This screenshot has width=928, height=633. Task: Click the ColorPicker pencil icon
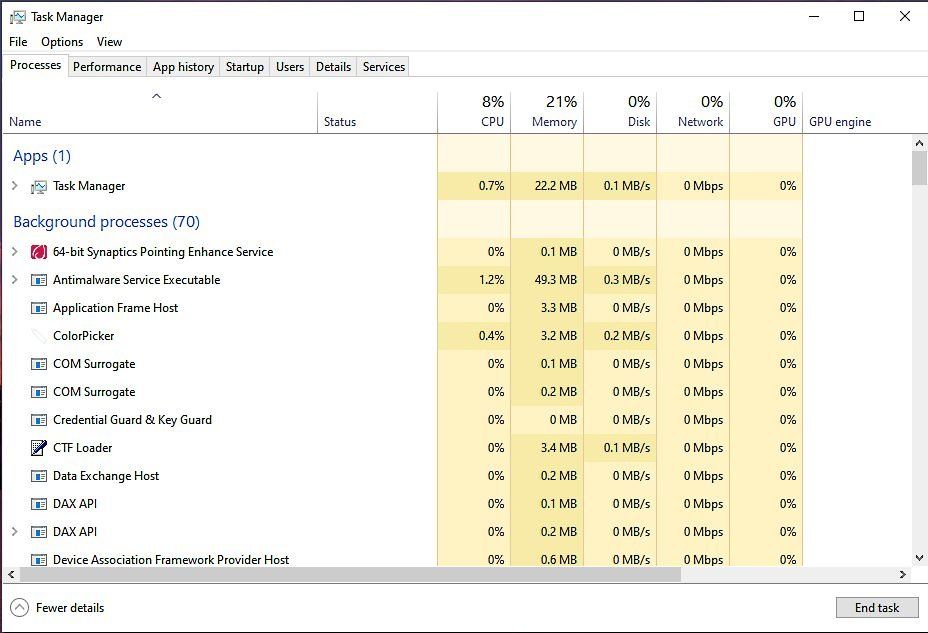pos(38,336)
